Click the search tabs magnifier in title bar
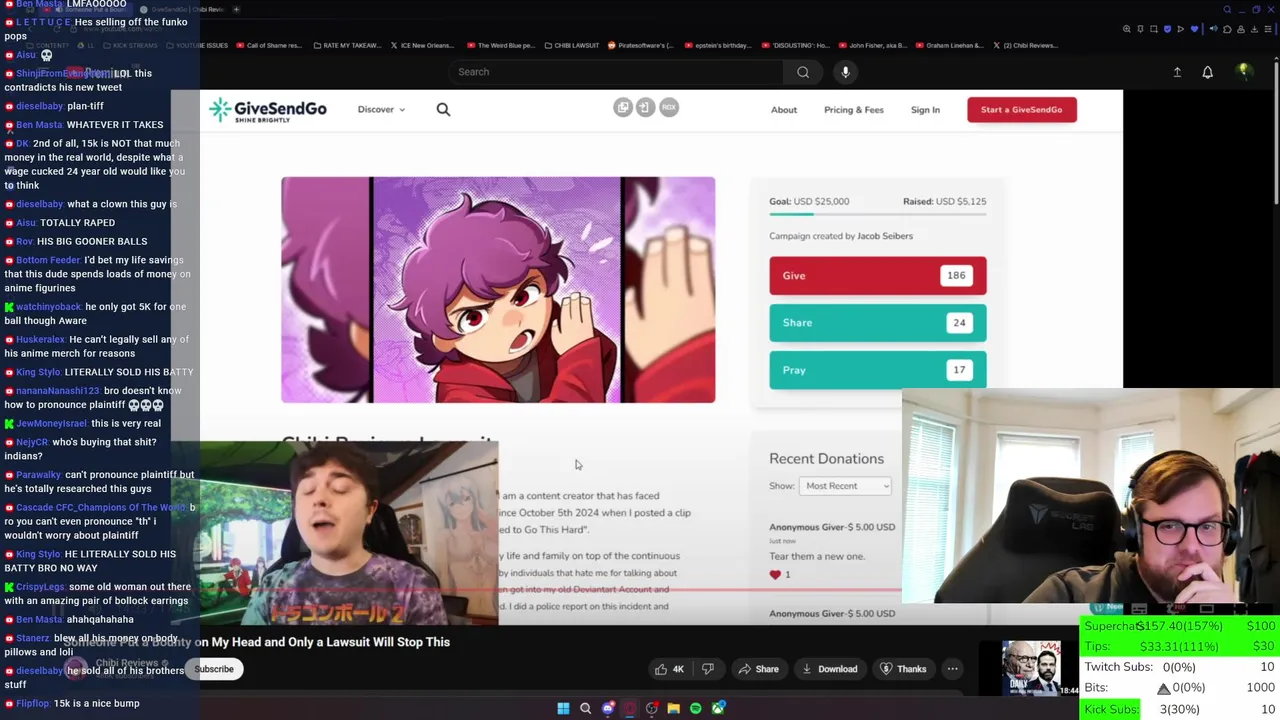The height and width of the screenshot is (720, 1280). click(x=1227, y=10)
